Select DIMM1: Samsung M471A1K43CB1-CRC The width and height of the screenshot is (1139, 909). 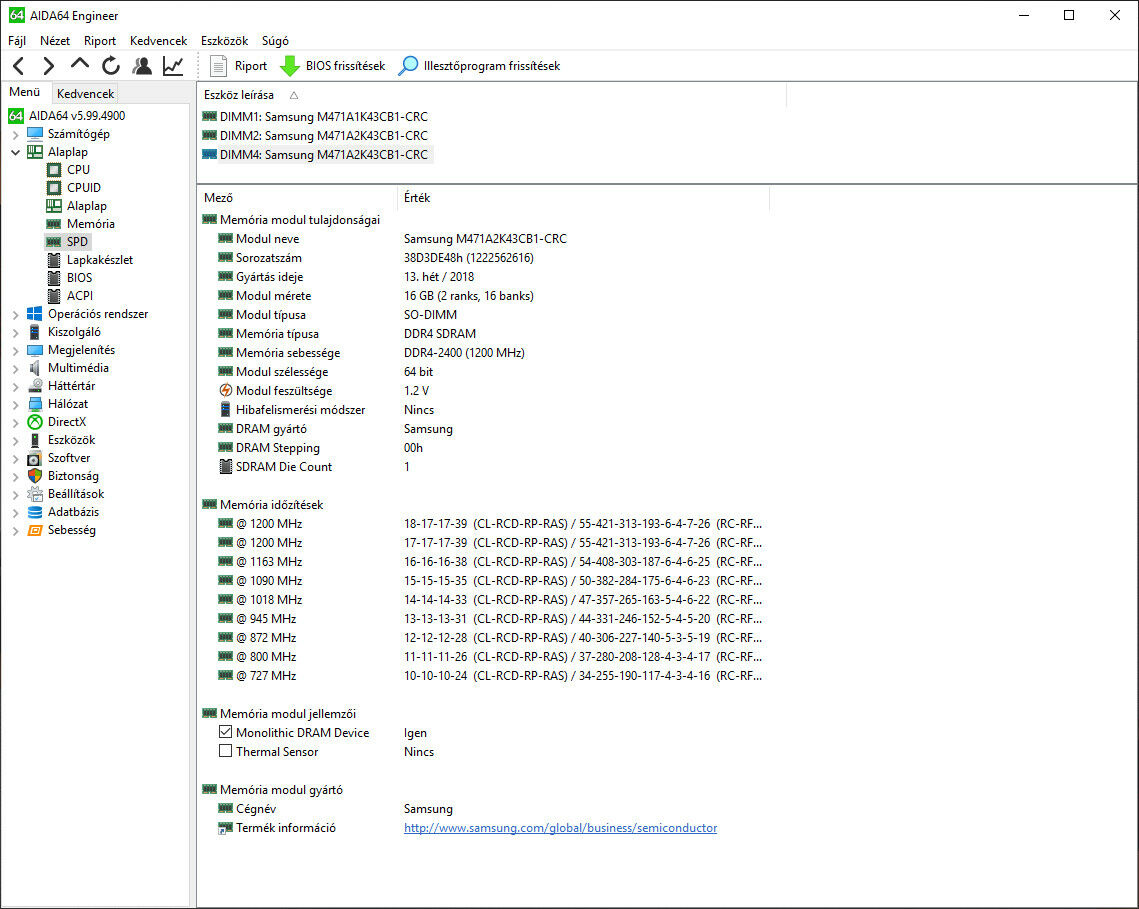click(x=315, y=117)
